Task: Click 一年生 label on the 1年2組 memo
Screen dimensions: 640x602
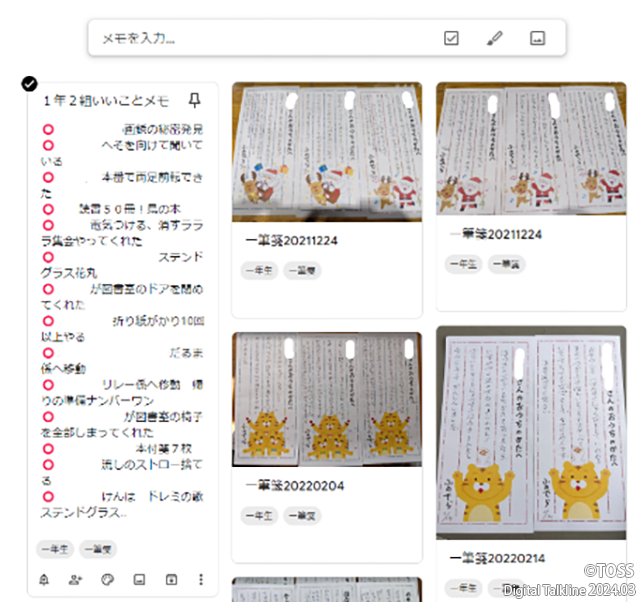Action: [x=55, y=548]
